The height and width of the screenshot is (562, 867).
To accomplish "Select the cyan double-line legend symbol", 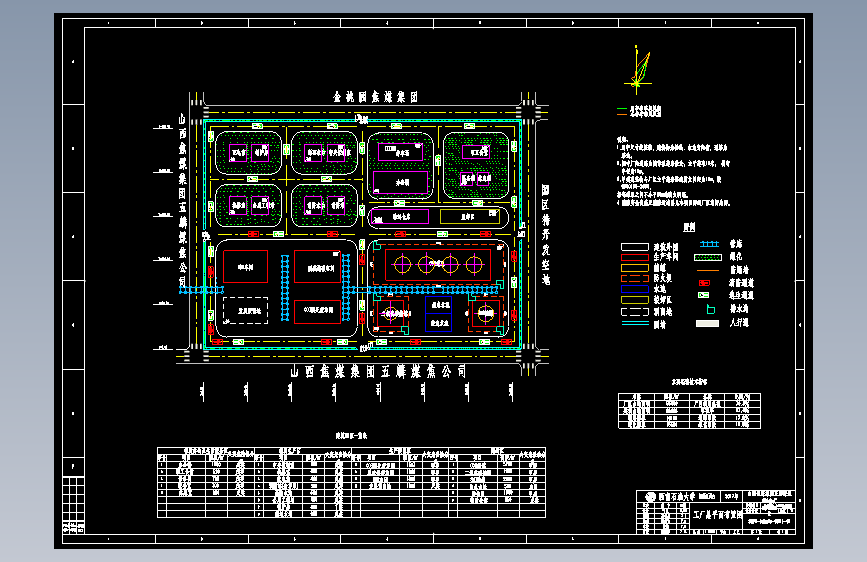I will tap(635, 324).
